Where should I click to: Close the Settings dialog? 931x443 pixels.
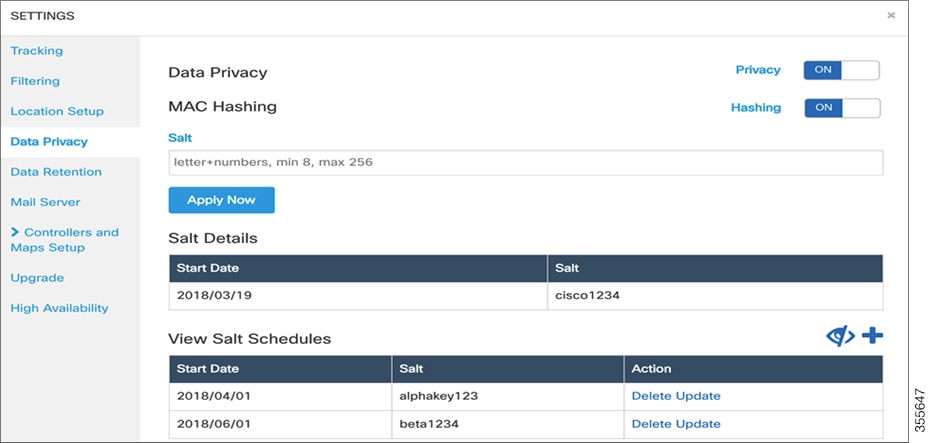point(891,16)
